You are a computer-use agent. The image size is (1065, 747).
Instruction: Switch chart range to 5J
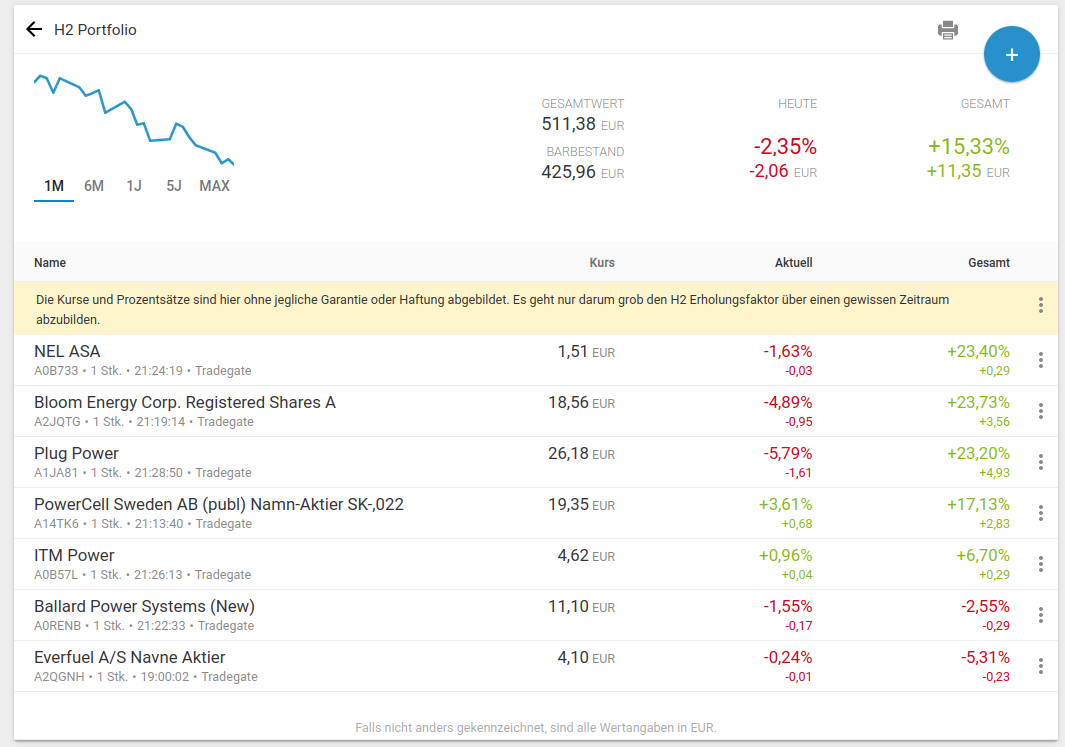click(174, 186)
